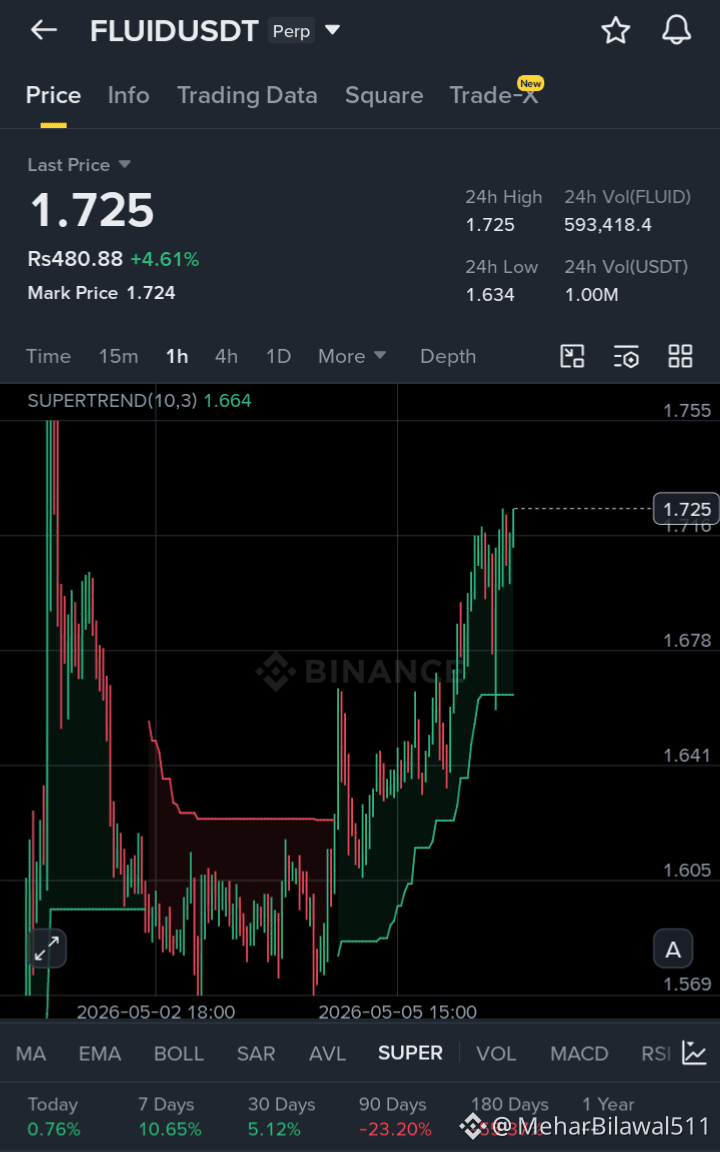720x1152 pixels.
Task: Open chart drawing tools icon
Action: 572,356
